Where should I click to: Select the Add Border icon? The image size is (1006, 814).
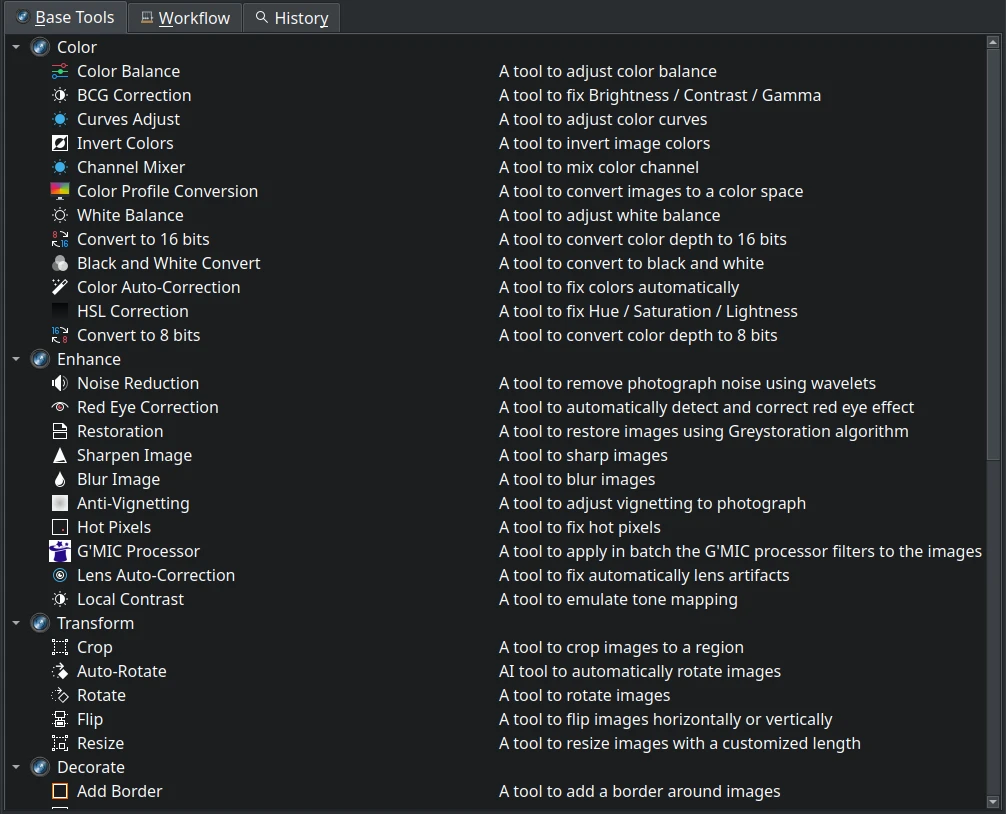[60, 791]
